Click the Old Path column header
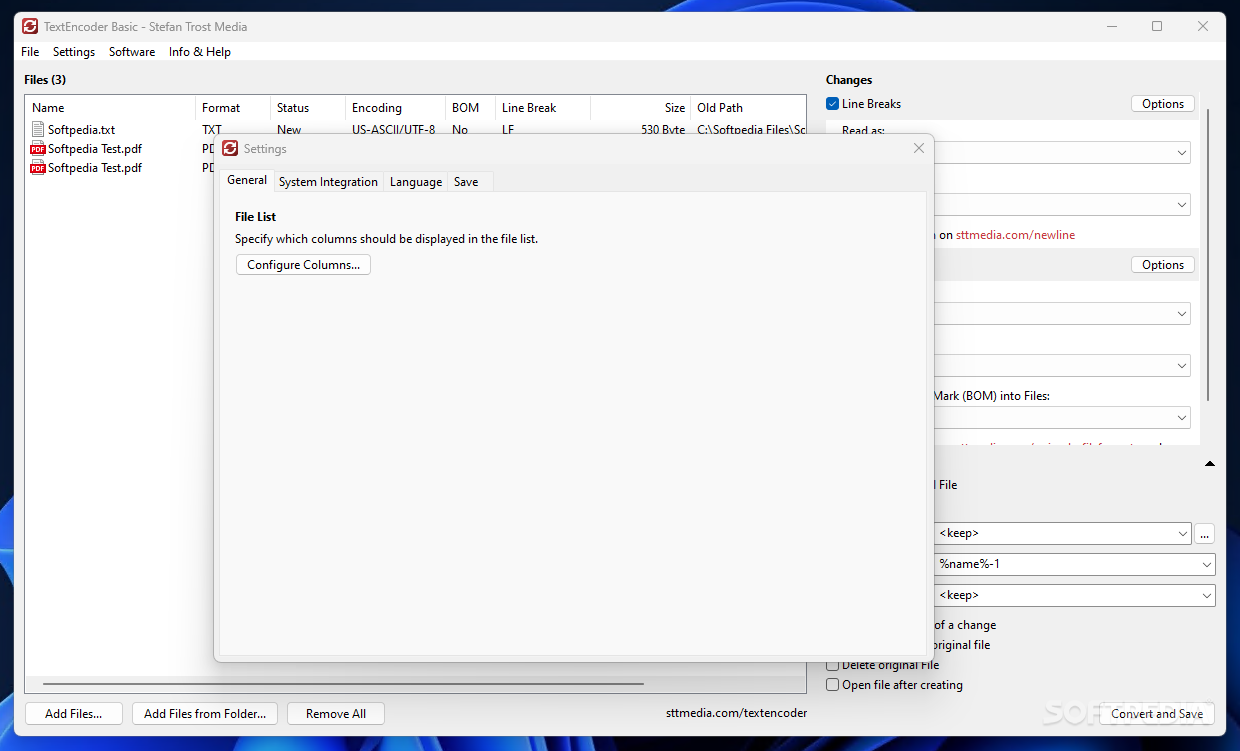The image size is (1240, 751). click(x=748, y=108)
